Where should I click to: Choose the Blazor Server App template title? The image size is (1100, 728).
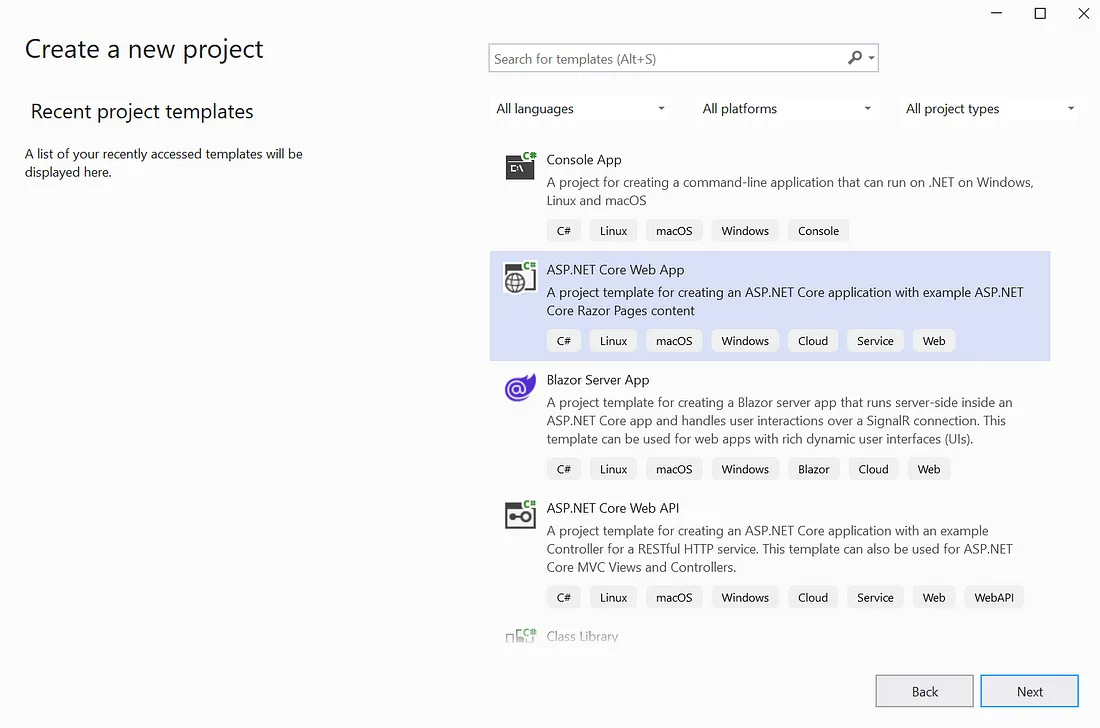pyautogui.click(x=598, y=380)
